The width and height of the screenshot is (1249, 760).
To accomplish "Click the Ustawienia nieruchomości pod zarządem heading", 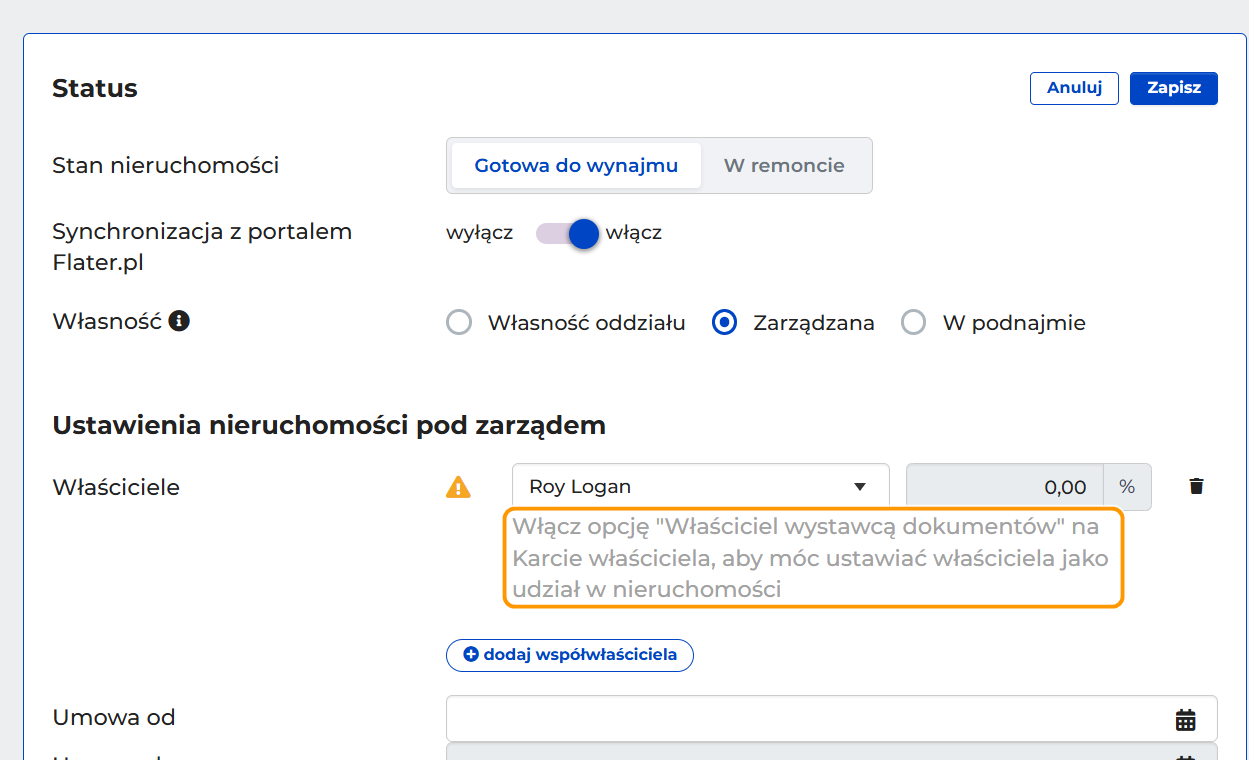I will (x=329, y=425).
